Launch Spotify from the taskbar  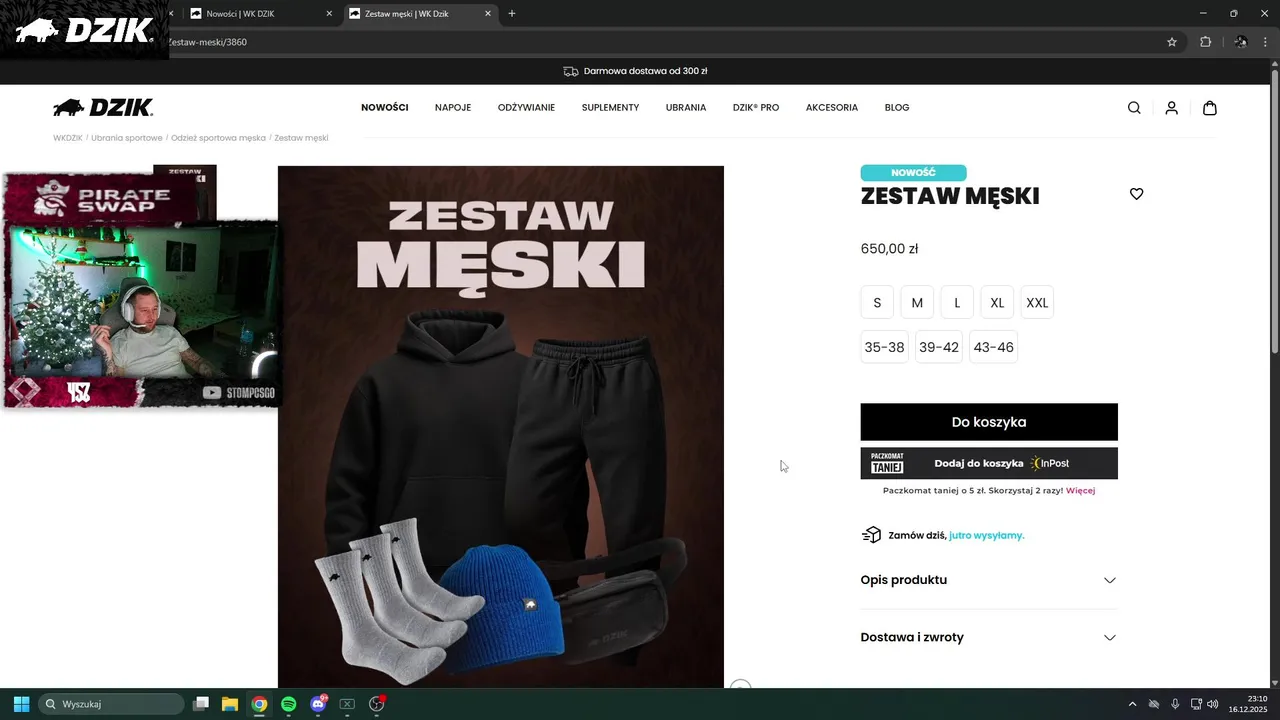coord(289,704)
